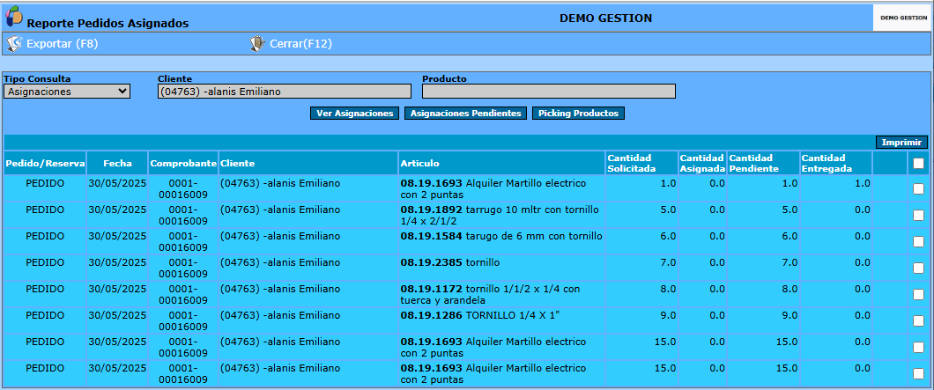Viewport: 934px width, 390px height.
Task: Click article code 08.19.1892
Action: click(x=431, y=210)
